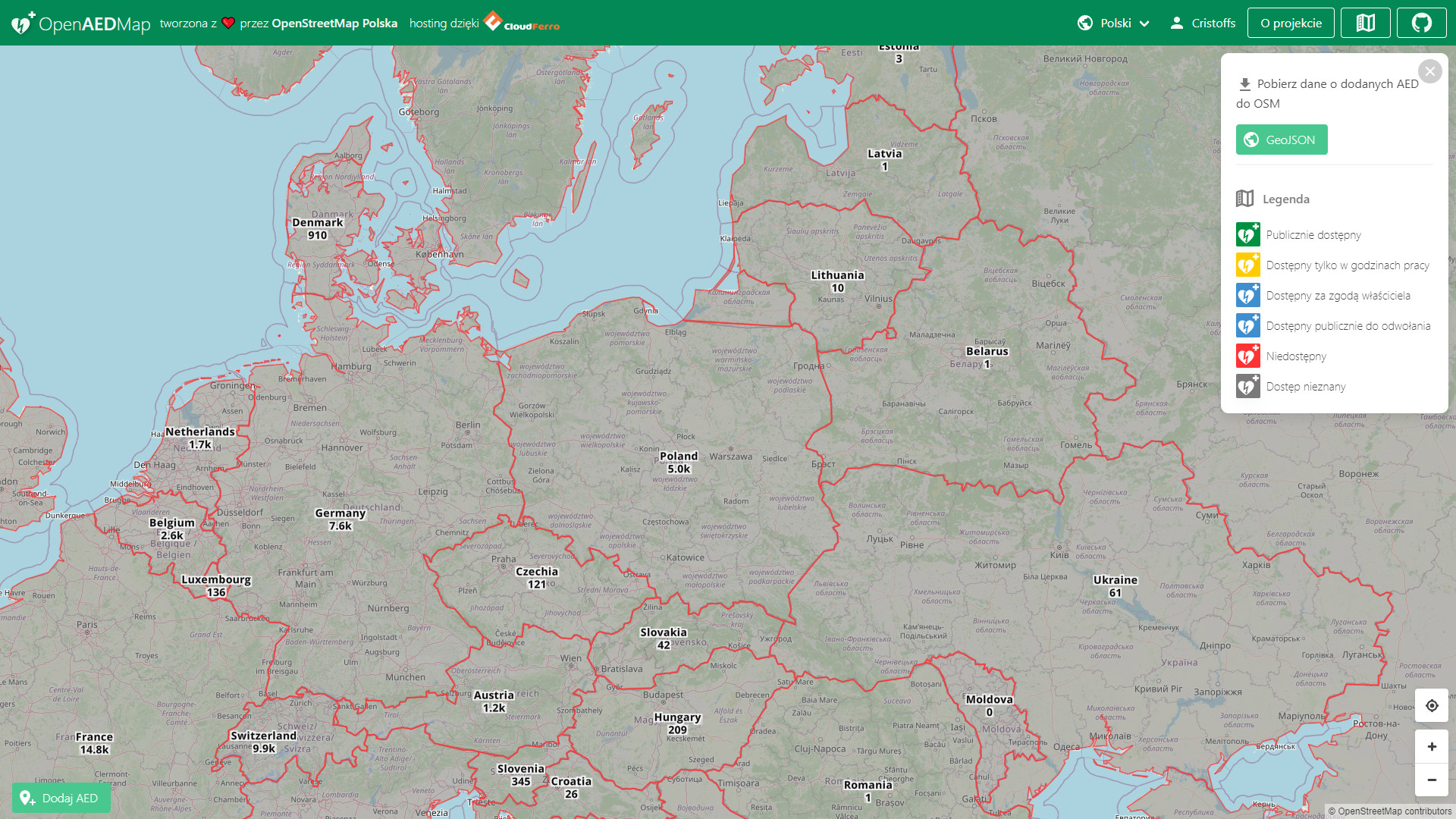Open the 'O projekcie' page
The width and height of the screenshot is (1456, 819).
(1291, 22)
